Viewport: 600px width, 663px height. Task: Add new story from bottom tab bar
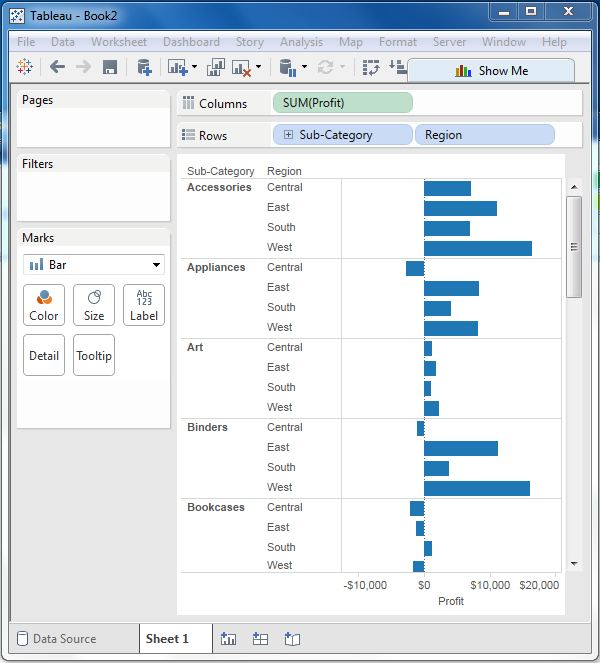pyautogui.click(x=292, y=639)
